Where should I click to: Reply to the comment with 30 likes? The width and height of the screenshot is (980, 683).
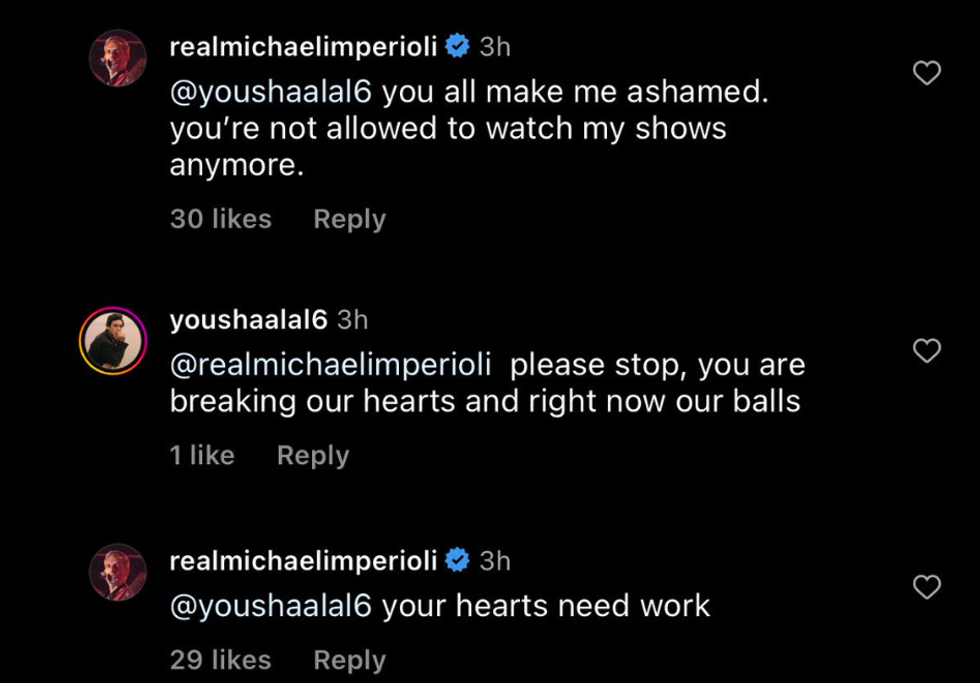[349, 219]
